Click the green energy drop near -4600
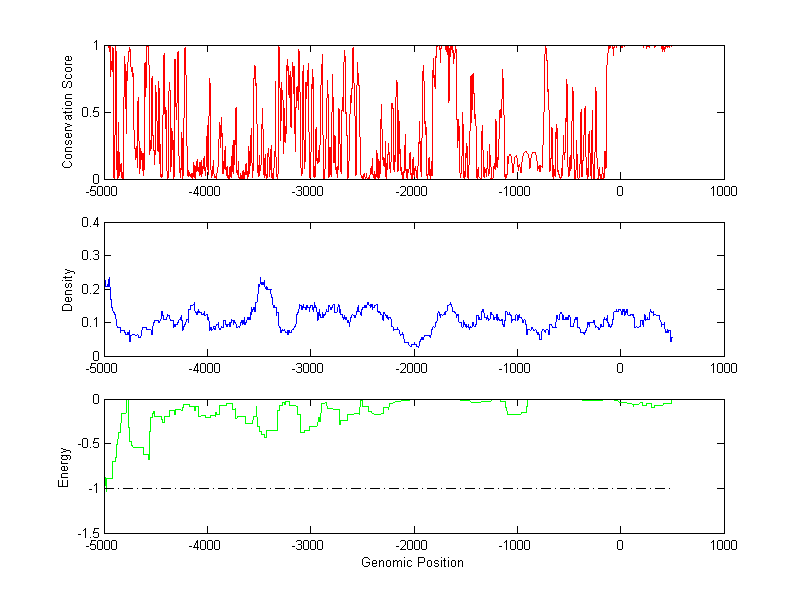 [149, 455]
